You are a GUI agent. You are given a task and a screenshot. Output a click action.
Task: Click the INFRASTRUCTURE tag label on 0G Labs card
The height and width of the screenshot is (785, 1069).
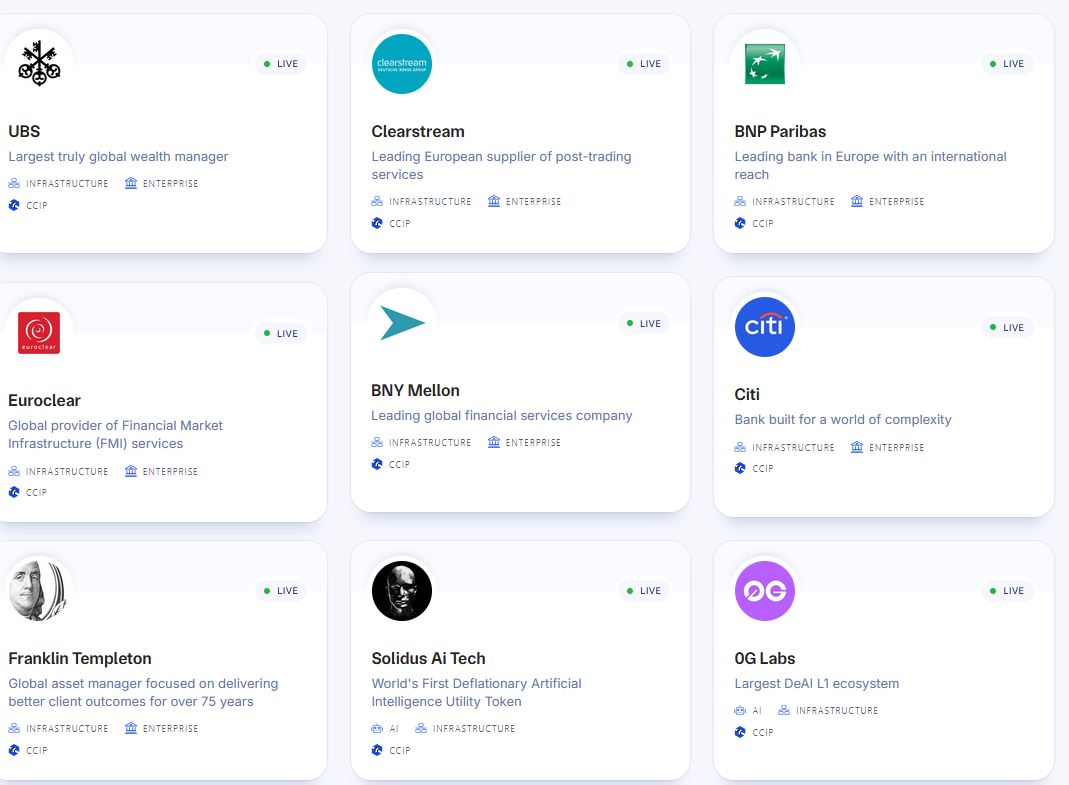point(837,711)
